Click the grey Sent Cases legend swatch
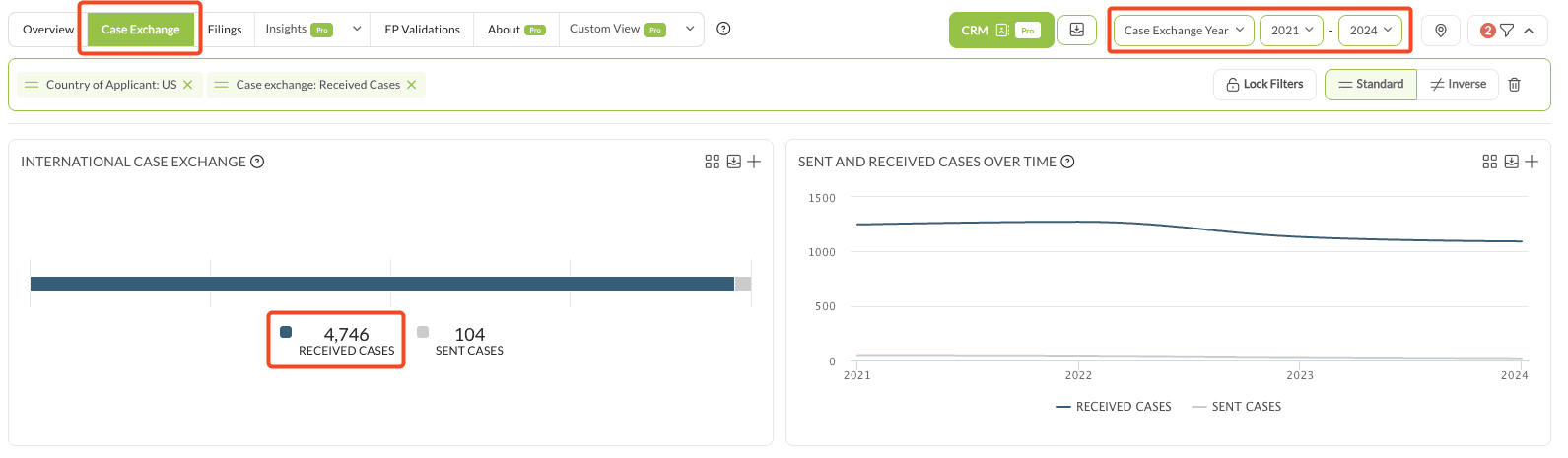This screenshot has height=458, width=1568. (x=423, y=332)
